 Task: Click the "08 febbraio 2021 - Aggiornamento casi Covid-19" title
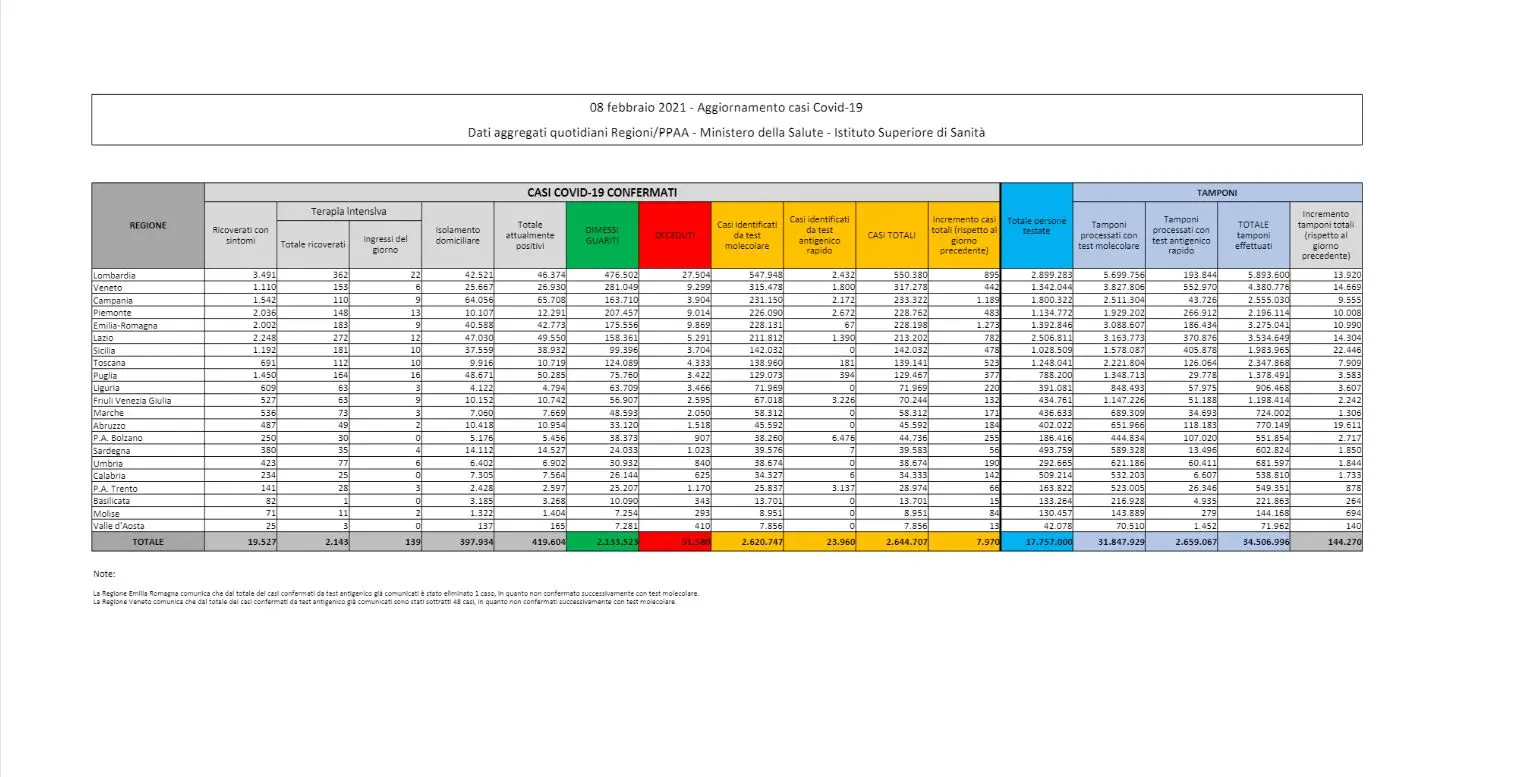727,107
